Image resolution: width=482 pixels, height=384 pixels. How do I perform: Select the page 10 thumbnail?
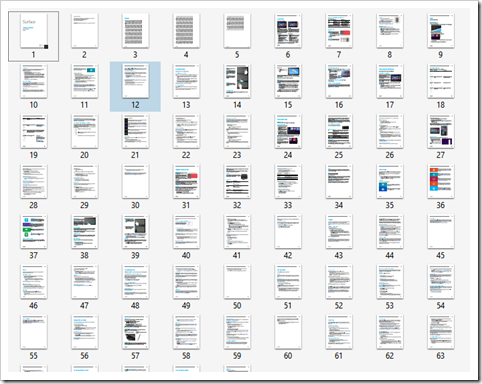click(34, 81)
